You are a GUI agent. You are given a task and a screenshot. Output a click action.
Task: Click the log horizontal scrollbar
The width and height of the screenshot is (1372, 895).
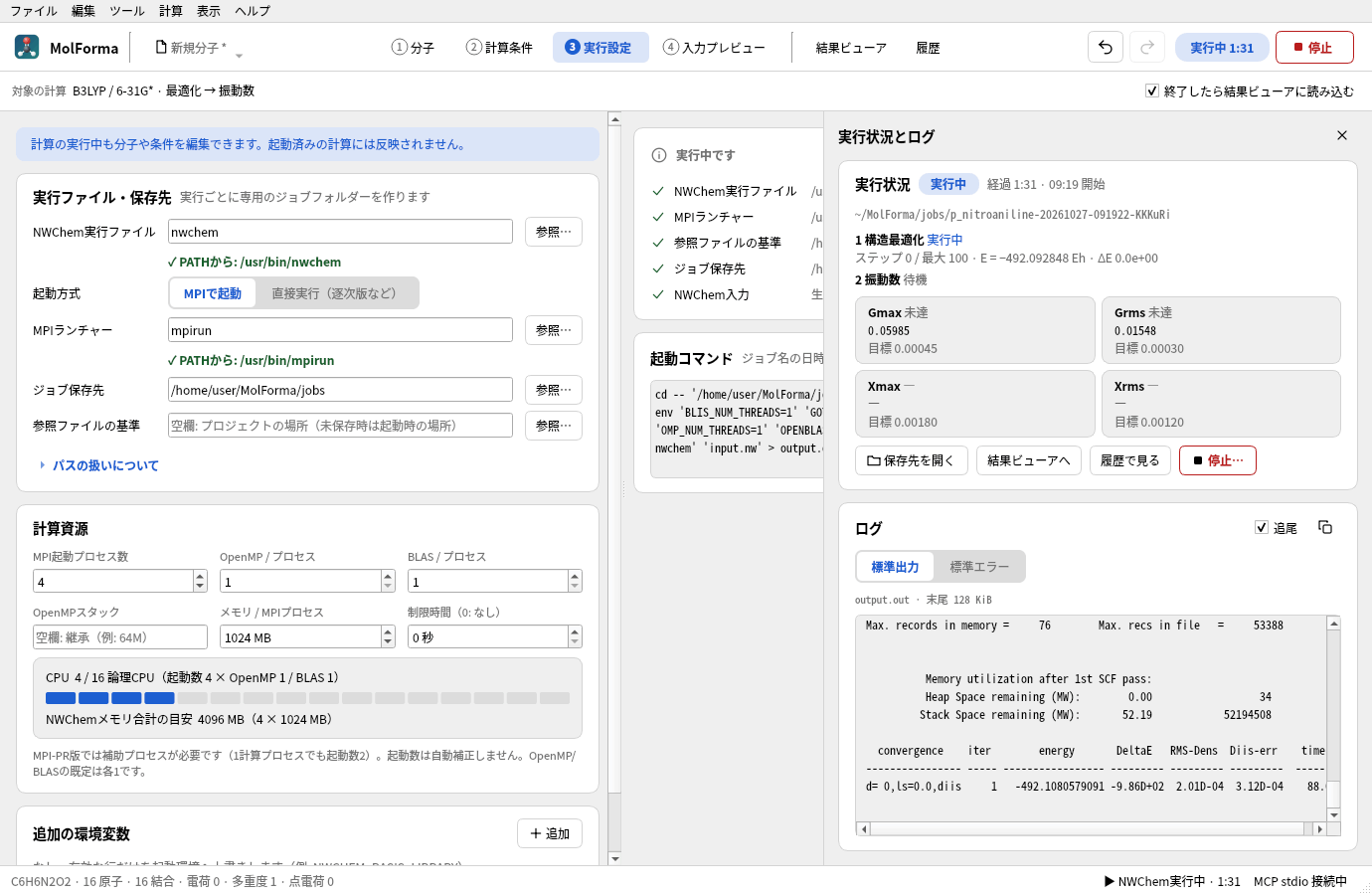coord(1092,828)
